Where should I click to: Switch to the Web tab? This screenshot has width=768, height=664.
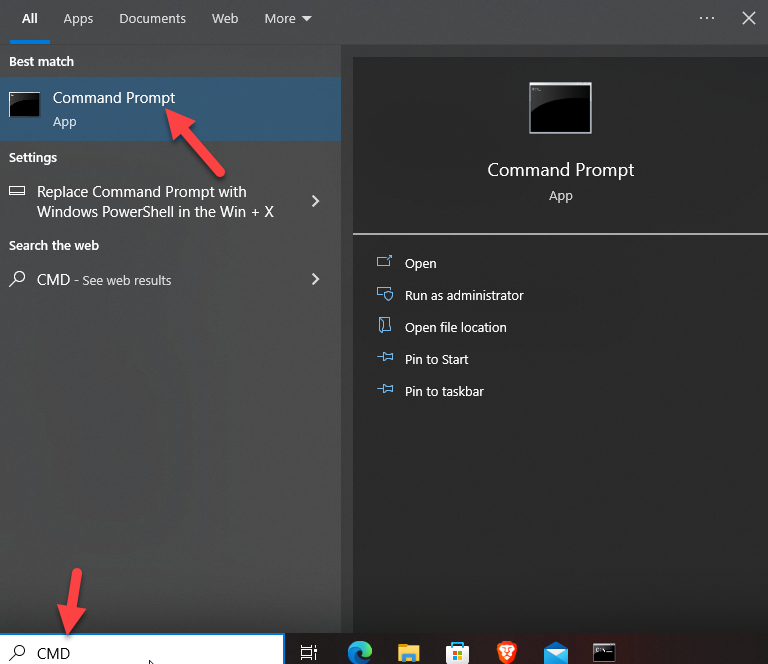(x=225, y=19)
